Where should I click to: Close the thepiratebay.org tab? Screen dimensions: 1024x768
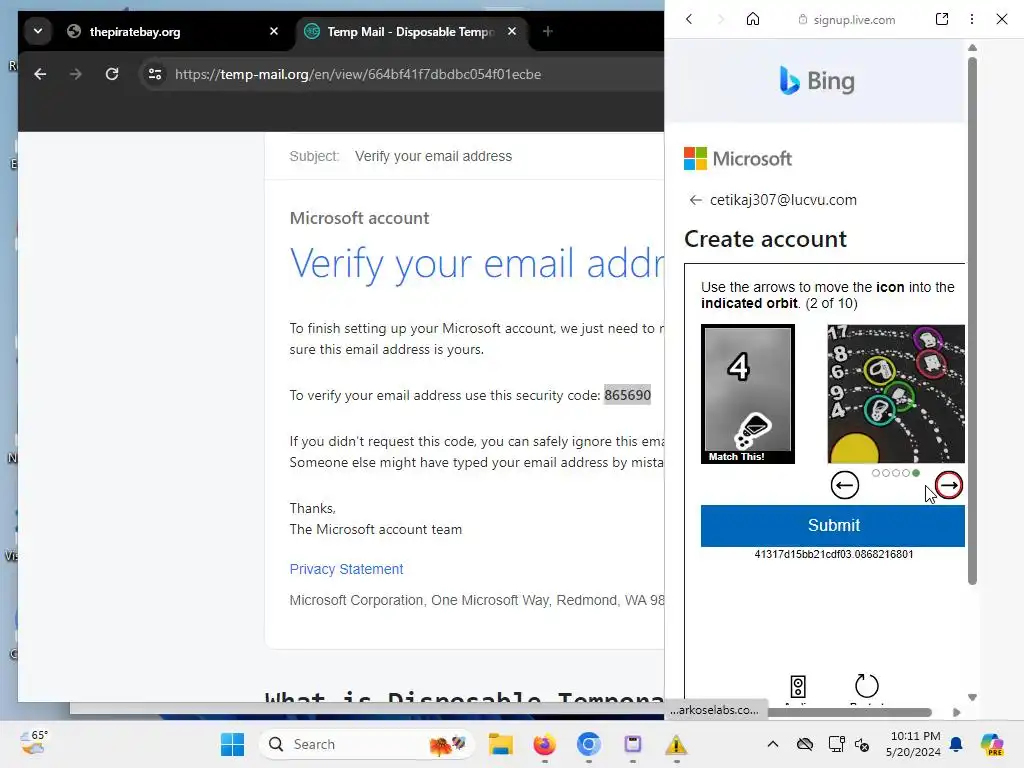point(274,31)
